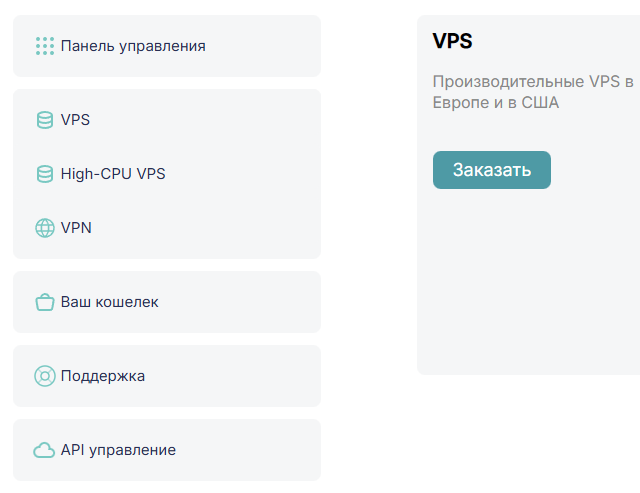
Task: Select the VPS text in the sidebar
Action: pos(75,120)
